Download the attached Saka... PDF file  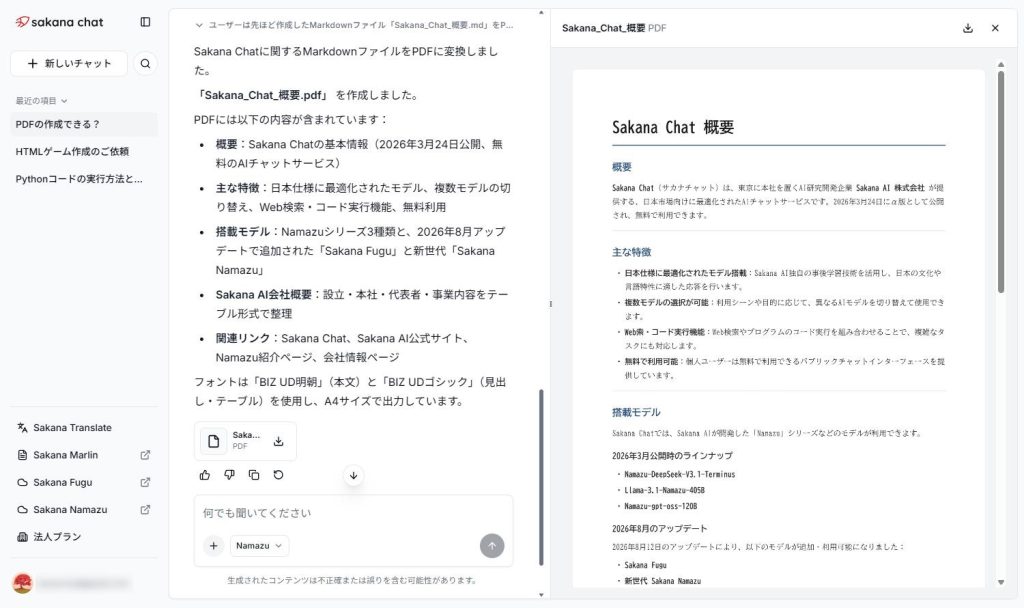[278, 441]
